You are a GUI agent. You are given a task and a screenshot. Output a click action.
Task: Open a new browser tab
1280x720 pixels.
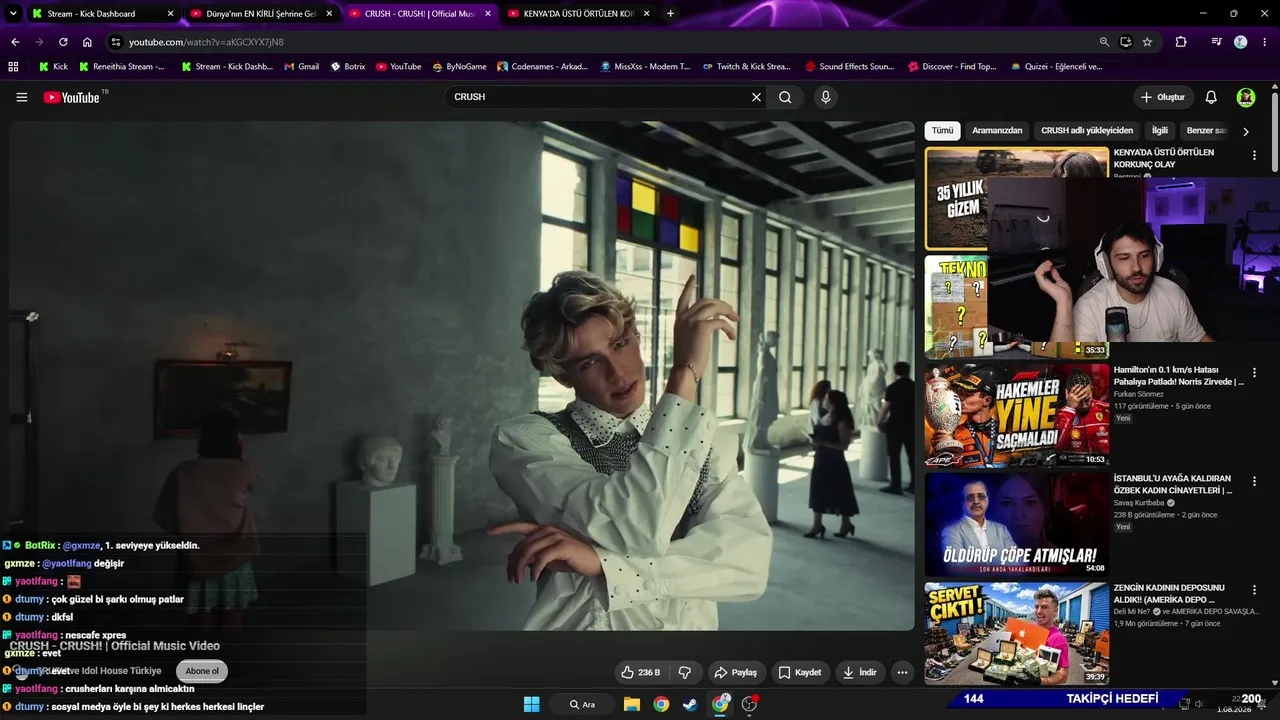coord(670,13)
